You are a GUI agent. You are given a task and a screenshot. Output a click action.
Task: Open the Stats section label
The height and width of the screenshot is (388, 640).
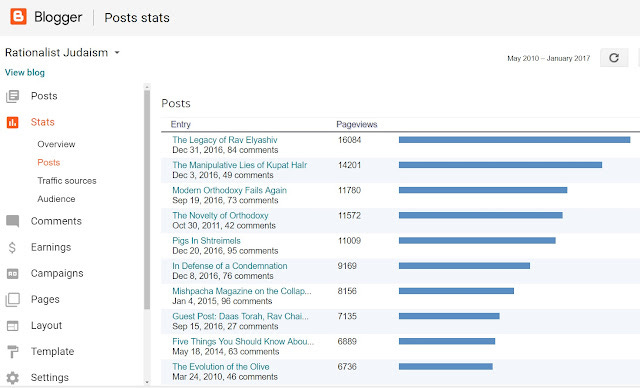click(x=42, y=122)
